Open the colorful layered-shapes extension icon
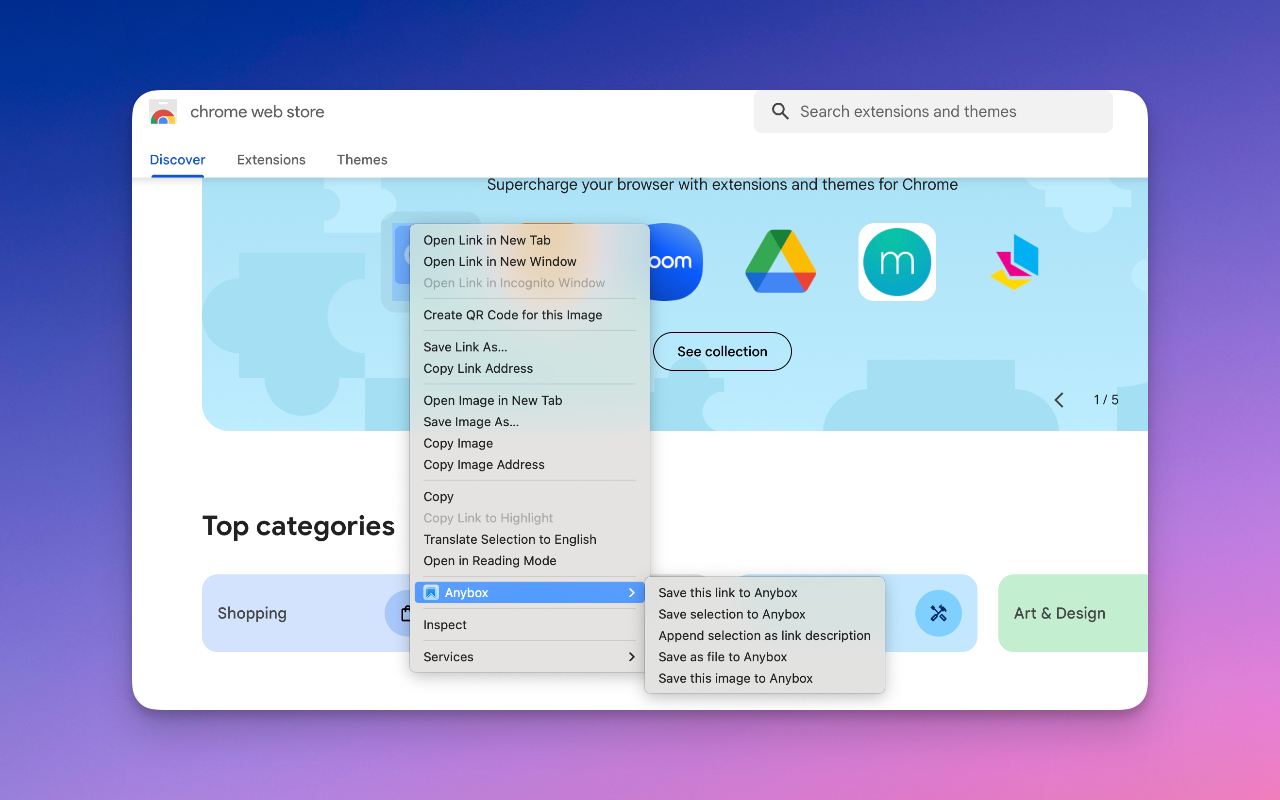1280x800 pixels. tap(1015, 262)
